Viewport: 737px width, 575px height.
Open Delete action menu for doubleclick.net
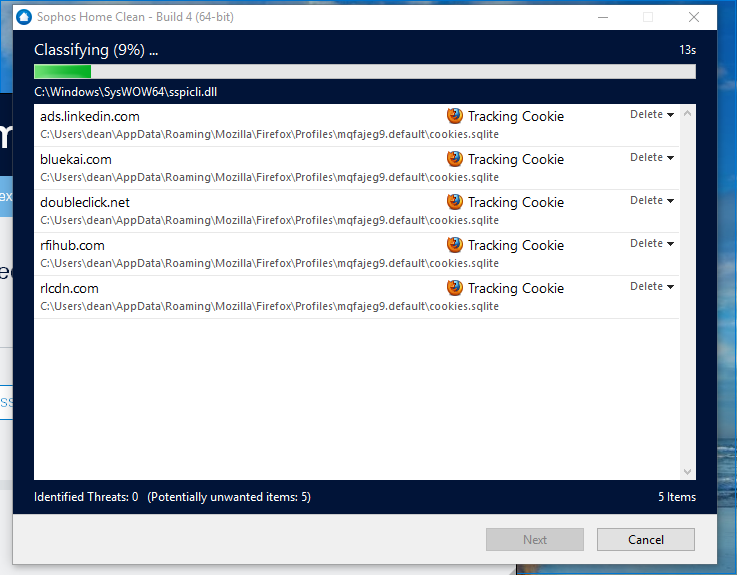tap(652, 201)
